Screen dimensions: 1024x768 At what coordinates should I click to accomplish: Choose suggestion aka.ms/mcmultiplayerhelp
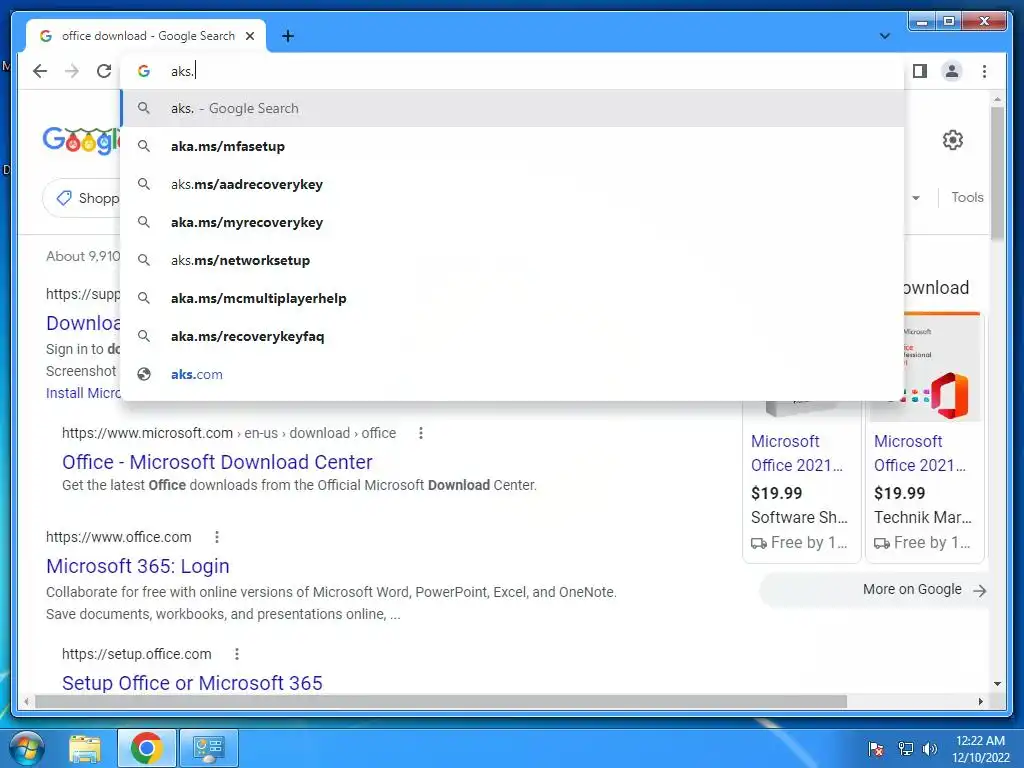point(513,298)
